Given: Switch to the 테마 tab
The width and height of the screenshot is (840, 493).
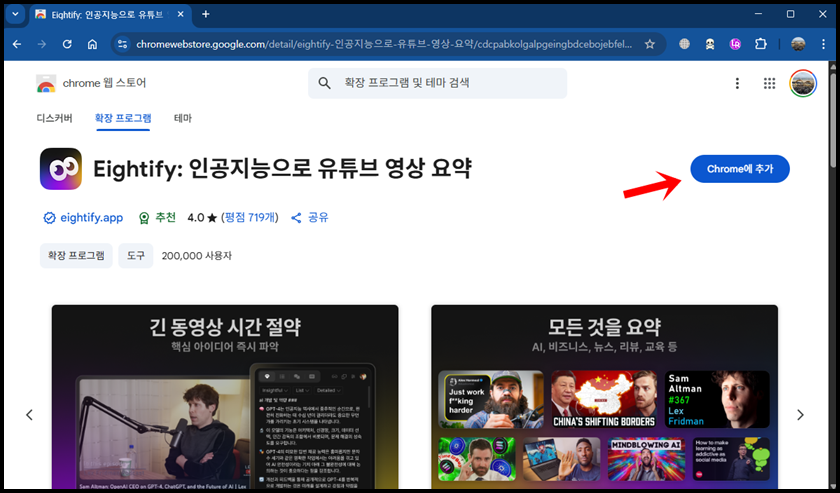Looking at the screenshot, I should tap(183, 118).
